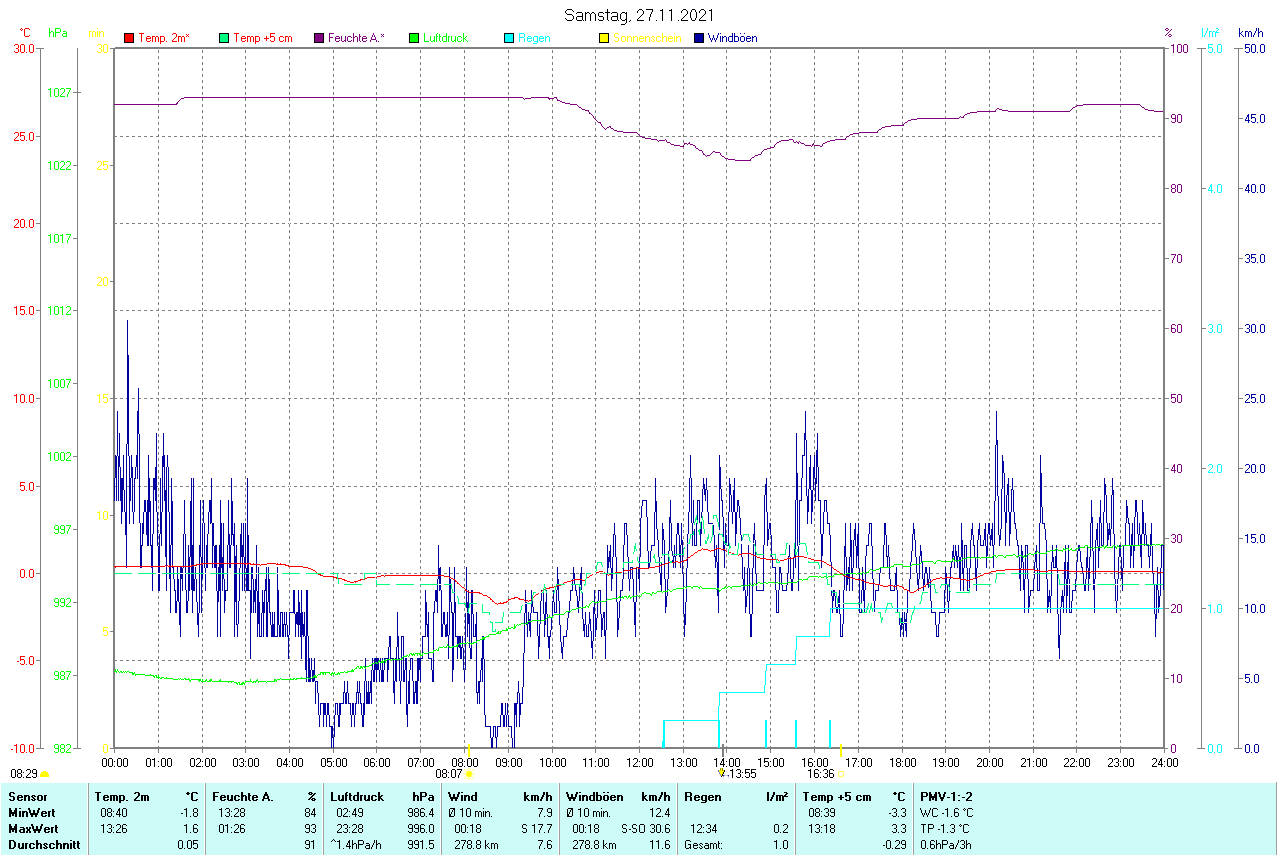Click the cyan Regen legend swatch
This screenshot has height=855, width=1277.
point(509,38)
